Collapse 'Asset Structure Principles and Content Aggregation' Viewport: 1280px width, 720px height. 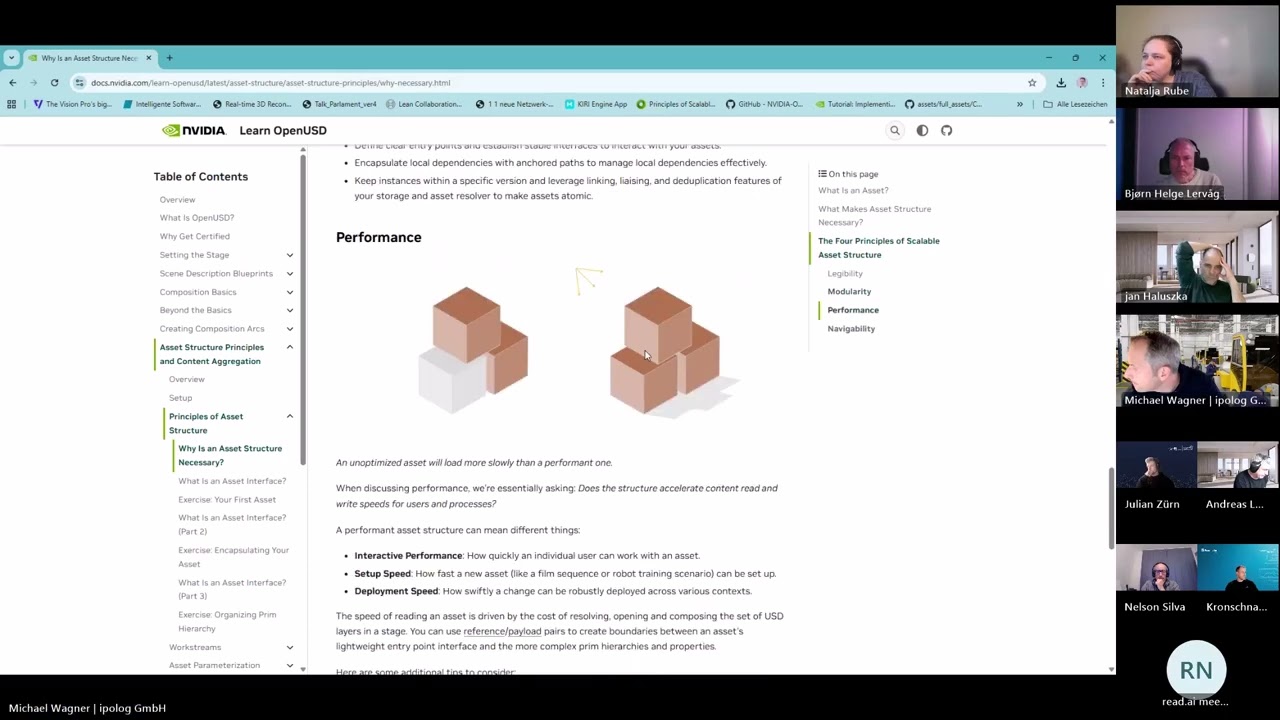[x=290, y=347]
